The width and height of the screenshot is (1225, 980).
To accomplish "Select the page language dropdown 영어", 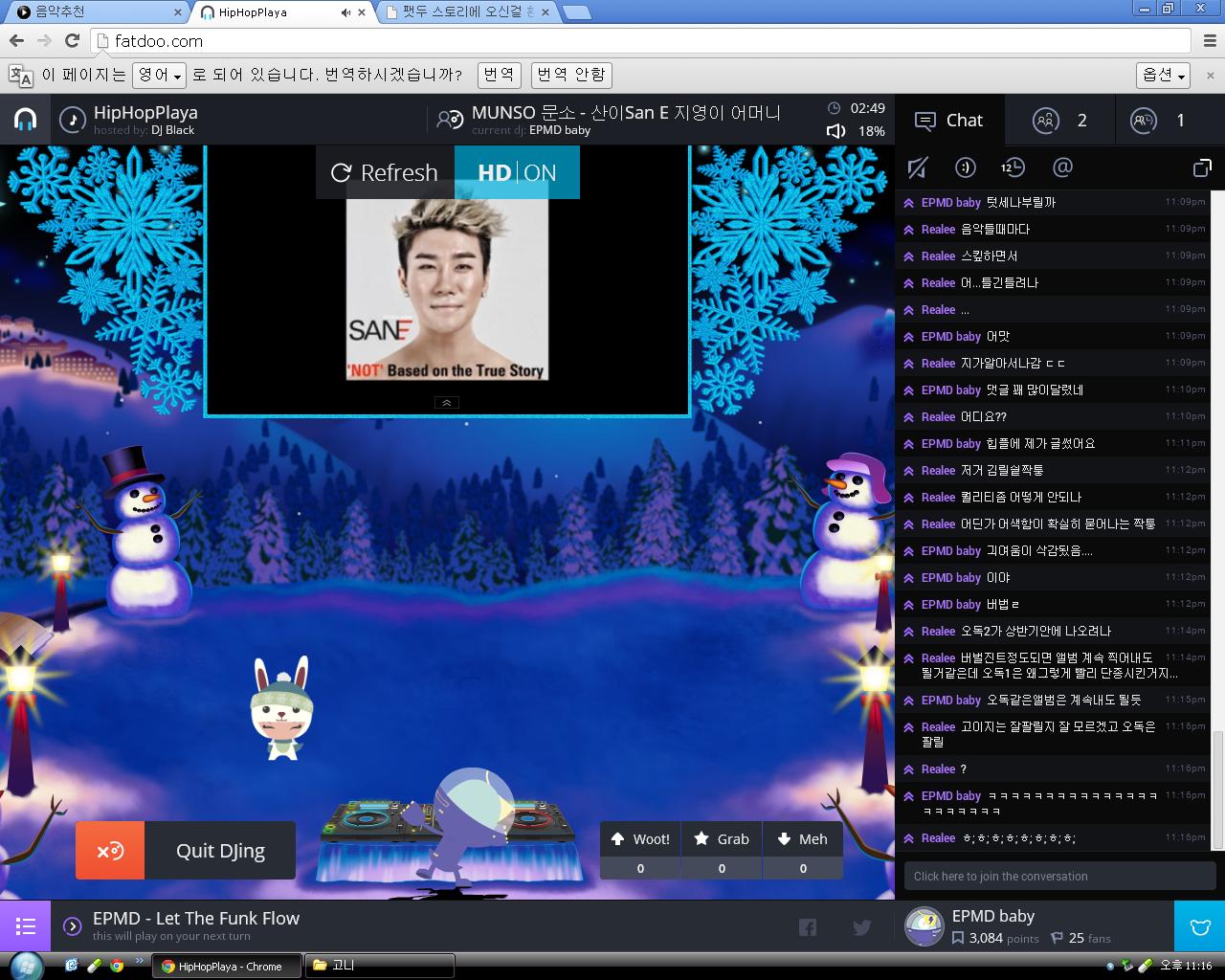I will (159, 75).
